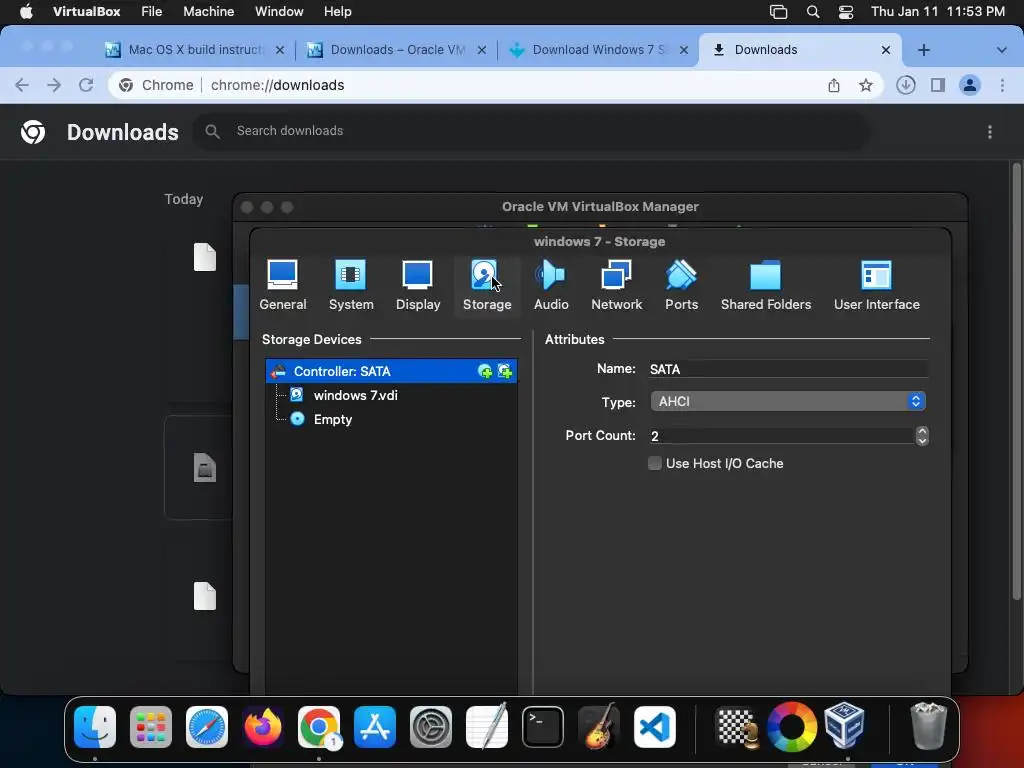Select Controller: SATA in storage tree
The width and height of the screenshot is (1024, 768).
pyautogui.click(x=391, y=371)
